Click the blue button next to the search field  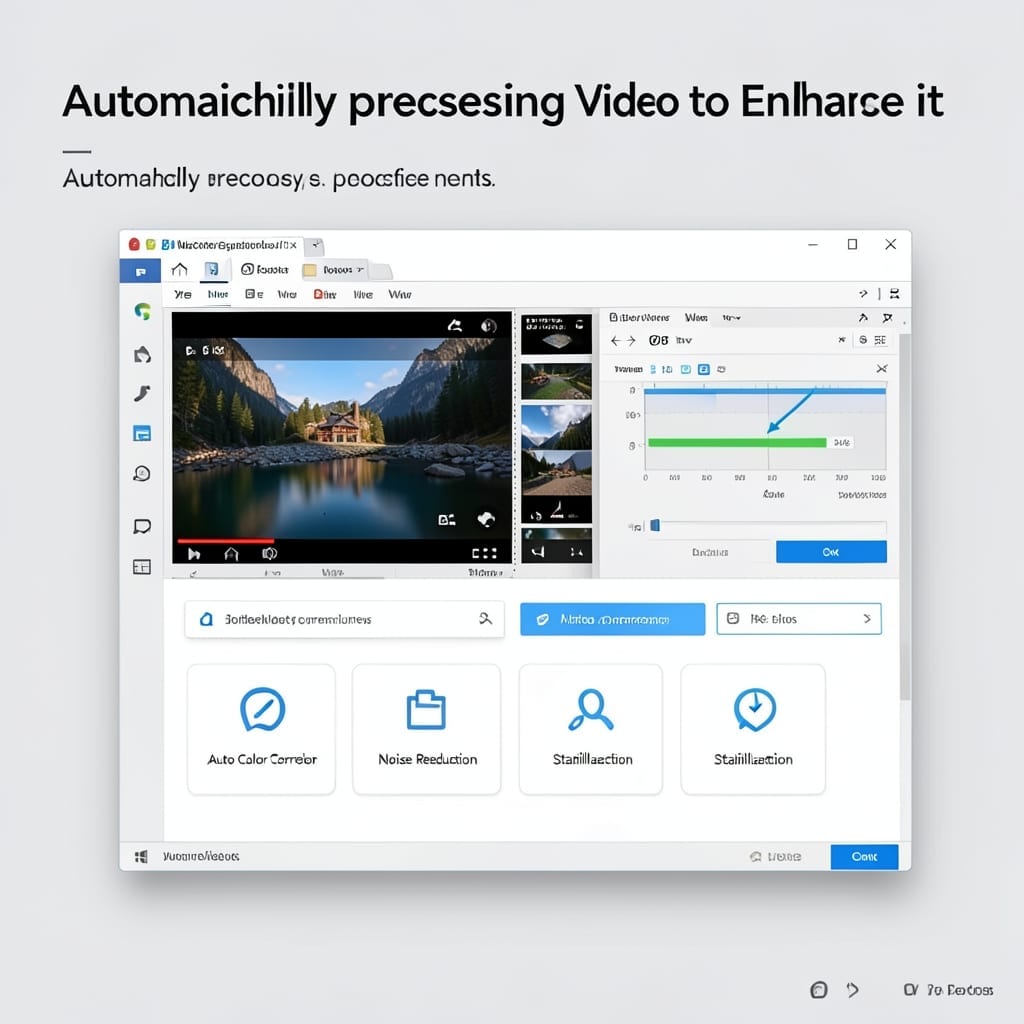612,619
